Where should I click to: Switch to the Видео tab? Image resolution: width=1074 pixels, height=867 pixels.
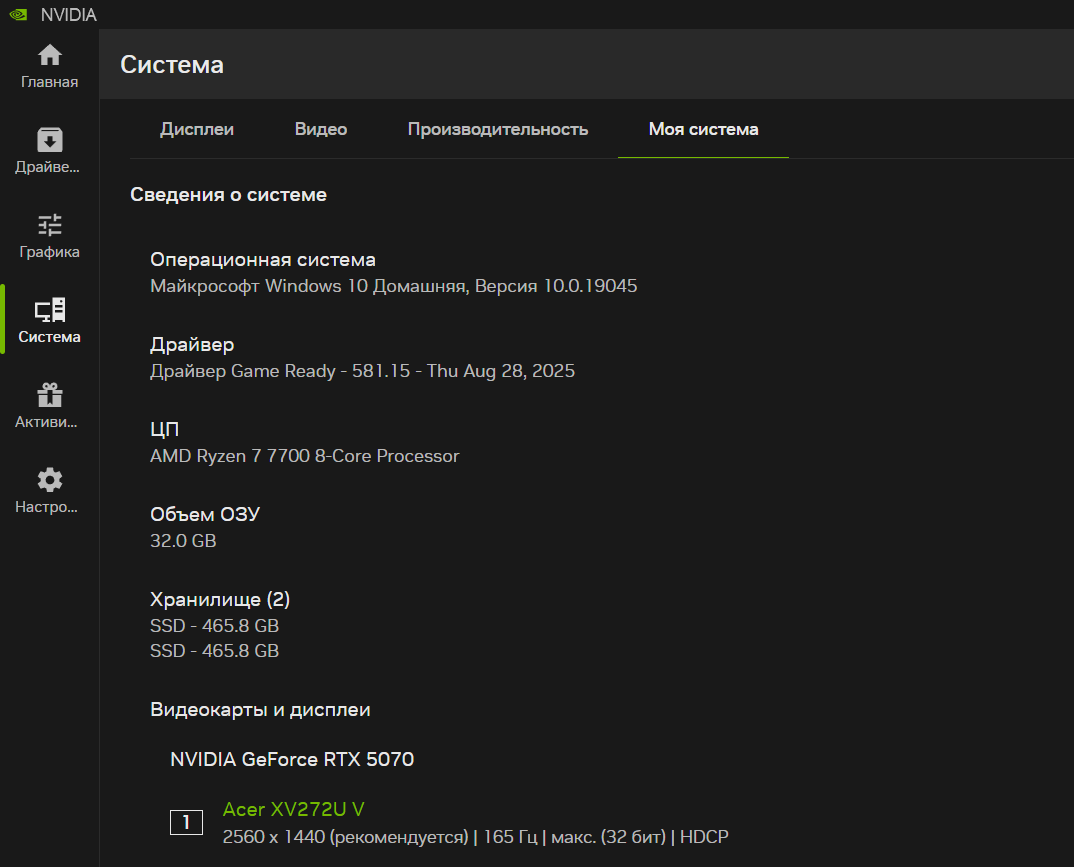tap(321, 129)
